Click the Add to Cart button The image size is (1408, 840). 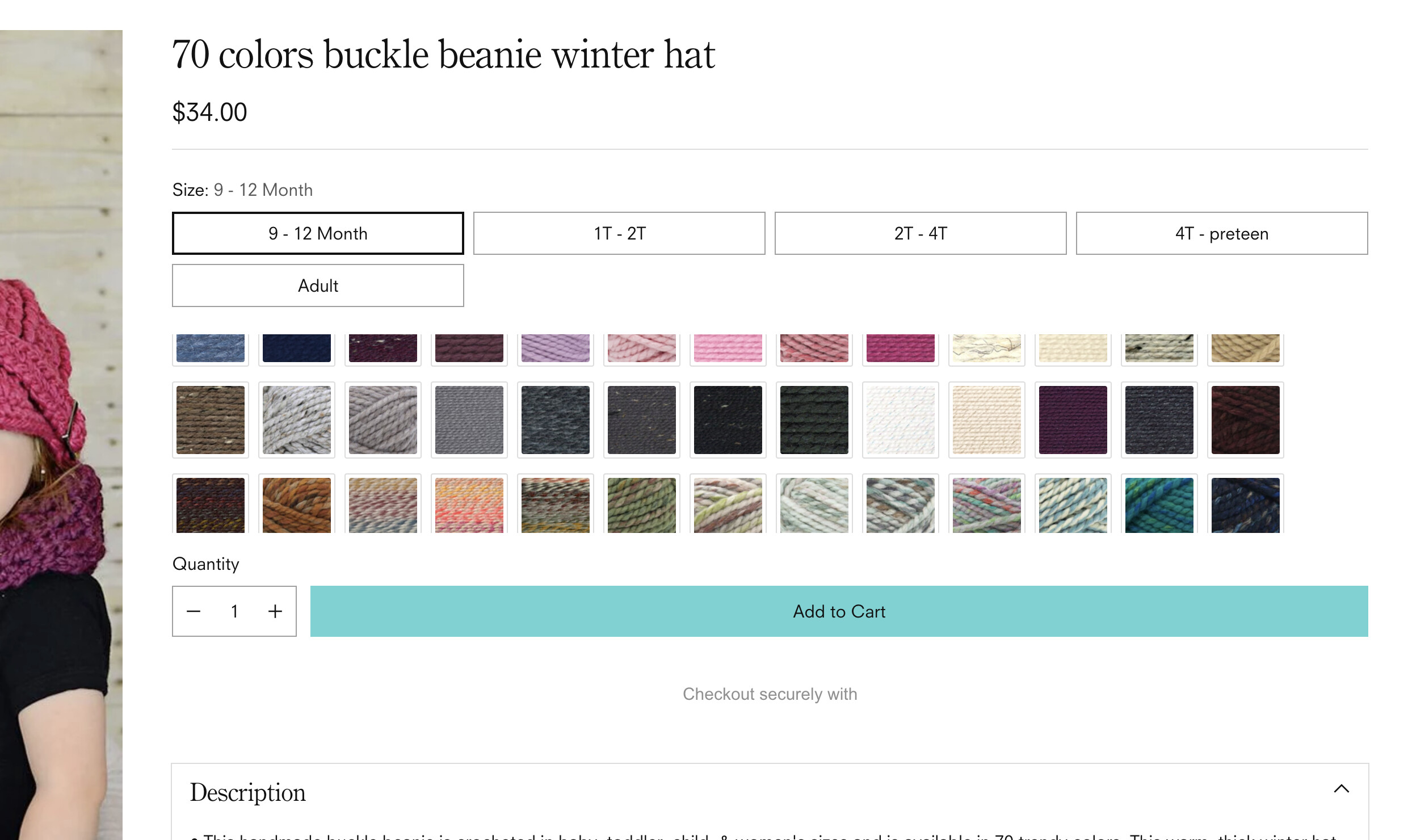[x=839, y=611]
